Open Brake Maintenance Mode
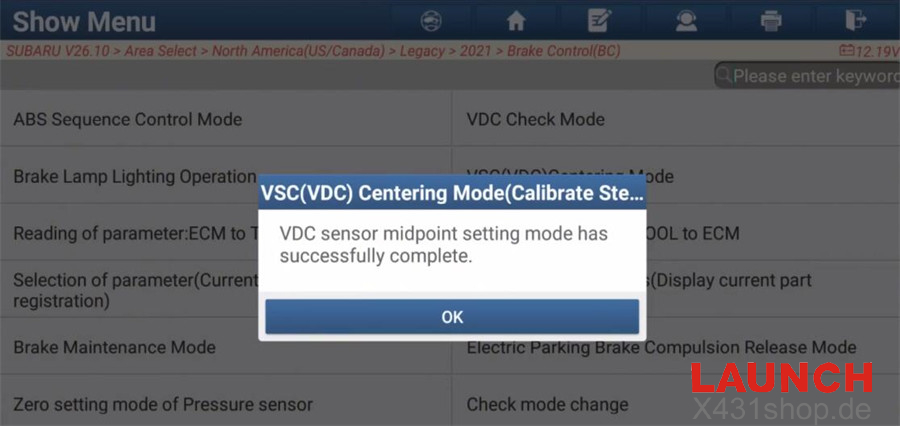The height and width of the screenshot is (426, 900). [114, 348]
